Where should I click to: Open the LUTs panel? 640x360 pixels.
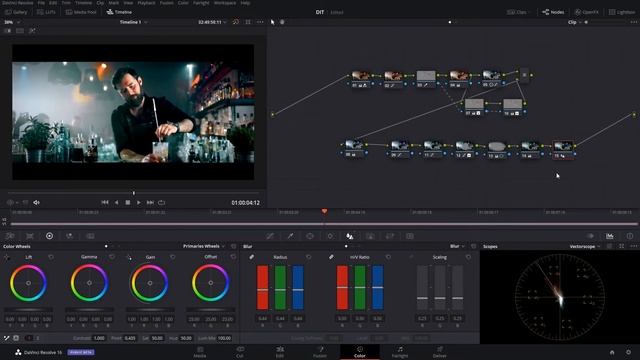pos(46,12)
